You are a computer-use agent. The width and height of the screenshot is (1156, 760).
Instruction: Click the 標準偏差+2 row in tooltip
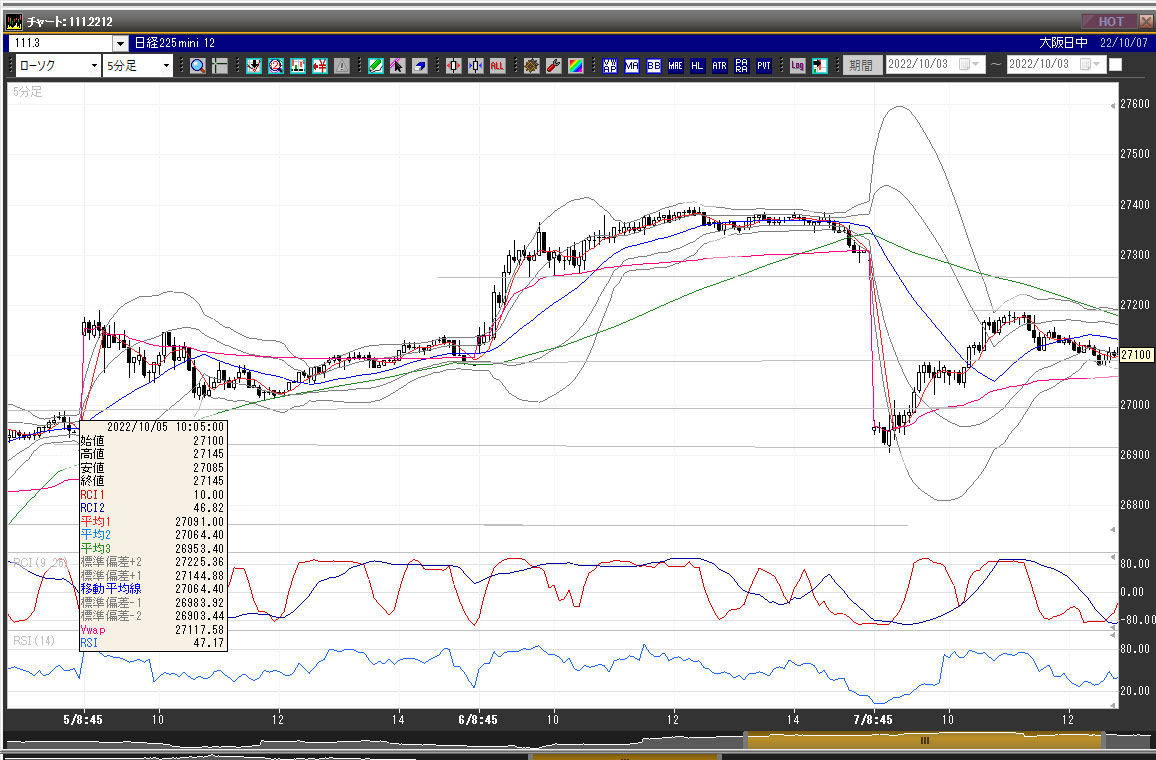point(153,562)
